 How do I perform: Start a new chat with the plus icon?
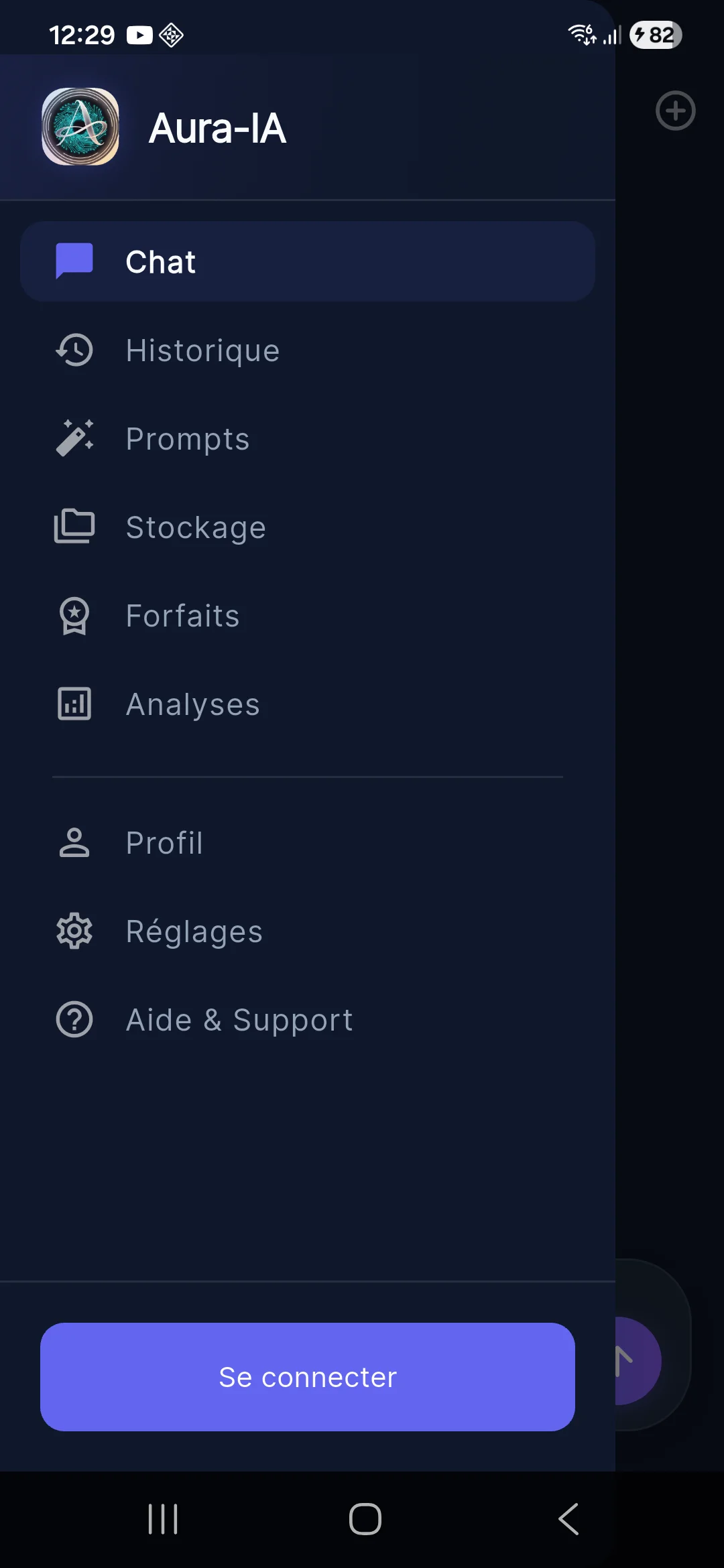(x=675, y=111)
